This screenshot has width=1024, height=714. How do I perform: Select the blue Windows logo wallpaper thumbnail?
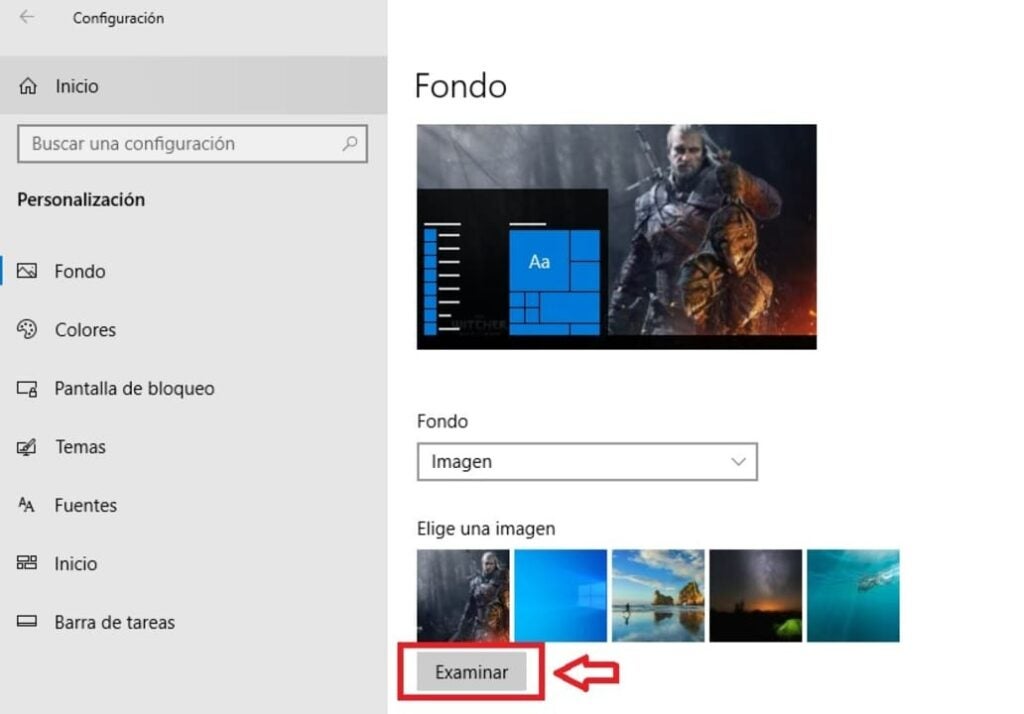point(560,595)
